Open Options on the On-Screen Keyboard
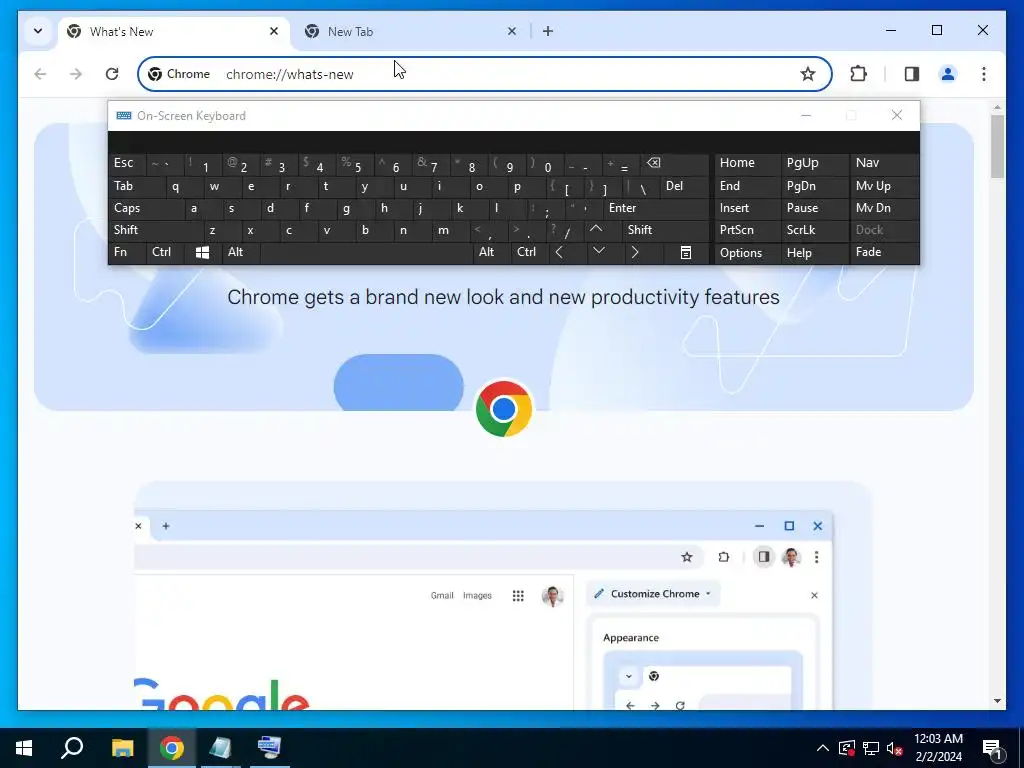Viewport: 1024px width, 768px height. pyautogui.click(x=747, y=253)
